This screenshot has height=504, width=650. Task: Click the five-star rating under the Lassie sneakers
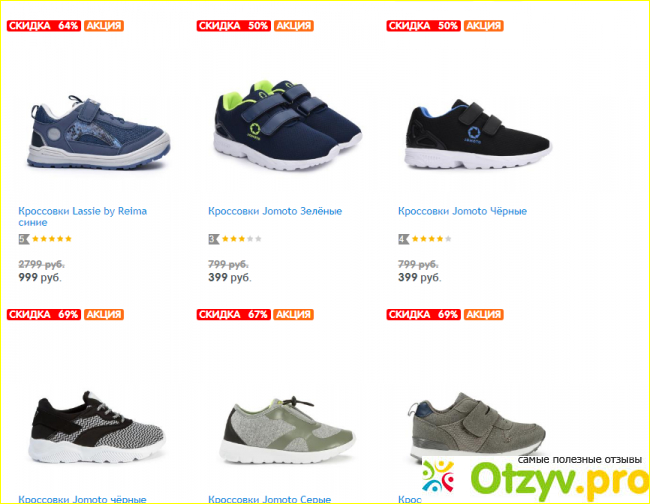tap(52, 239)
